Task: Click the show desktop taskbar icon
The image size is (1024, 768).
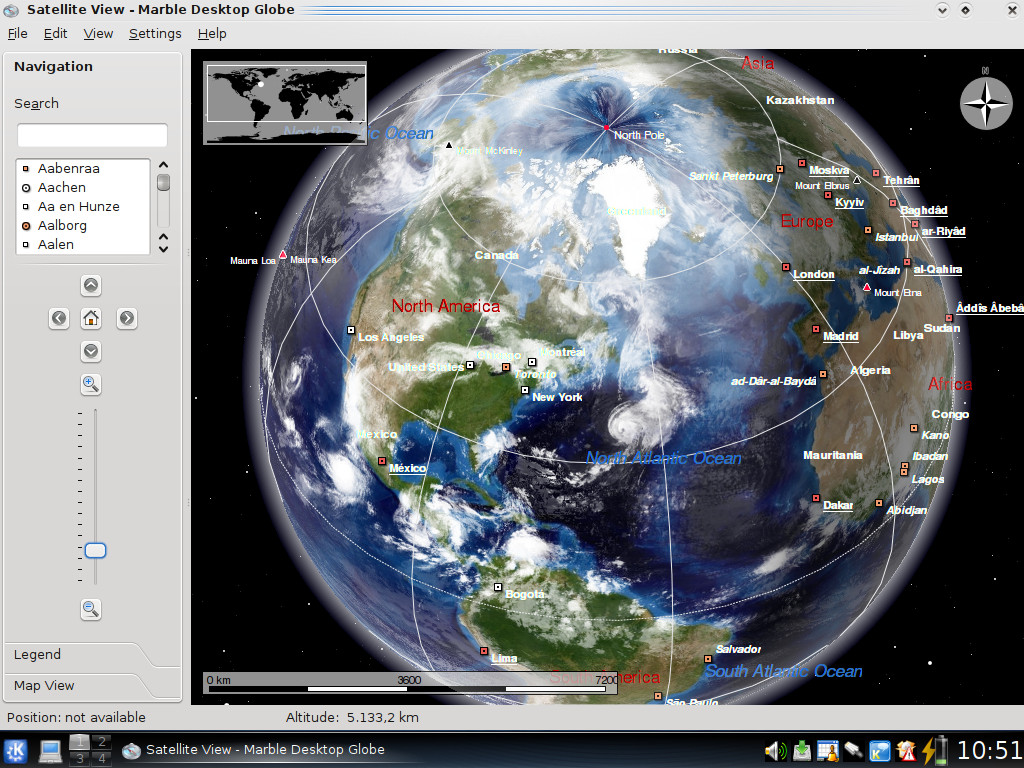Action: click(50, 750)
